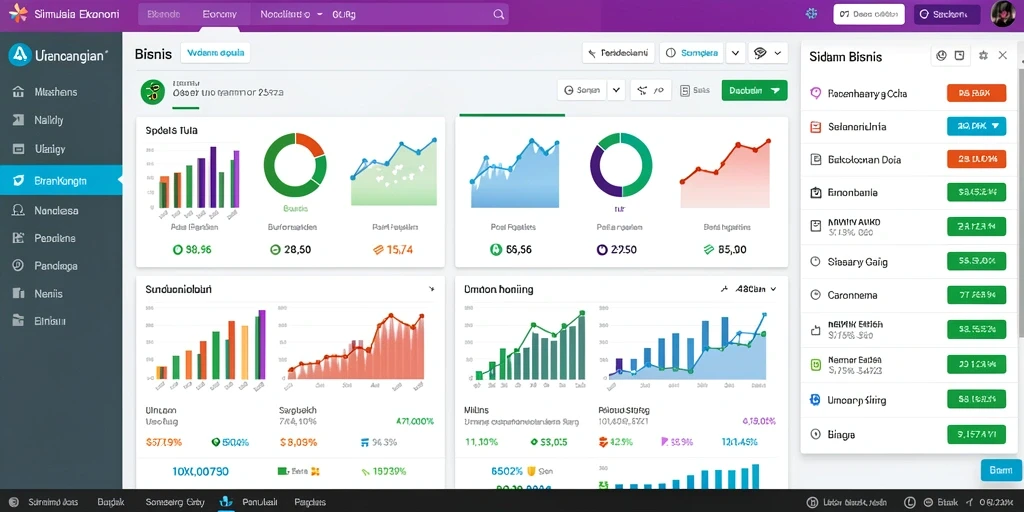
Task: Click the Simulaia Ekonoml pinwheel logo
Action: coord(18,14)
